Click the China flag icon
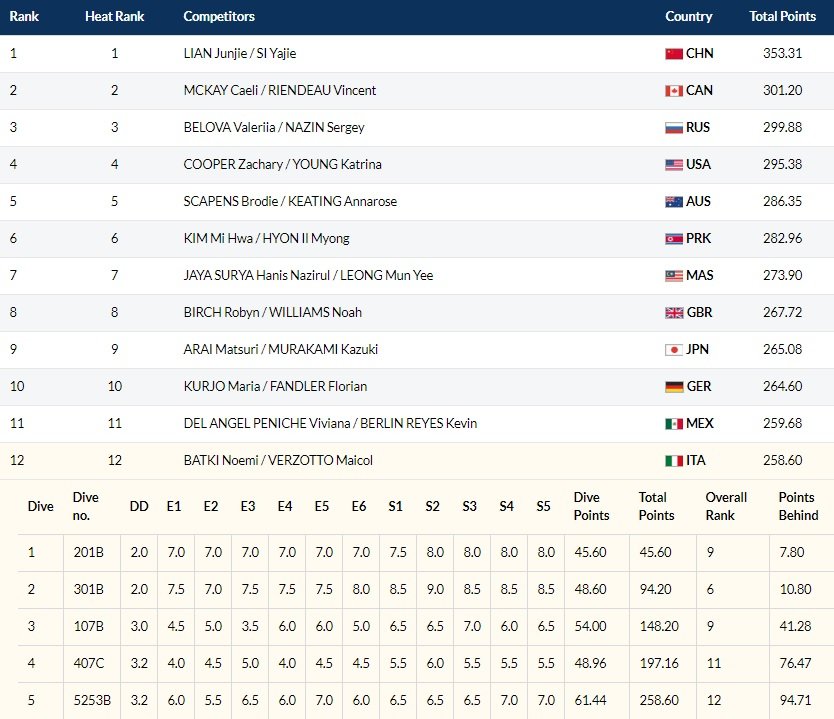Image resolution: width=834 pixels, height=719 pixels. coord(674,54)
